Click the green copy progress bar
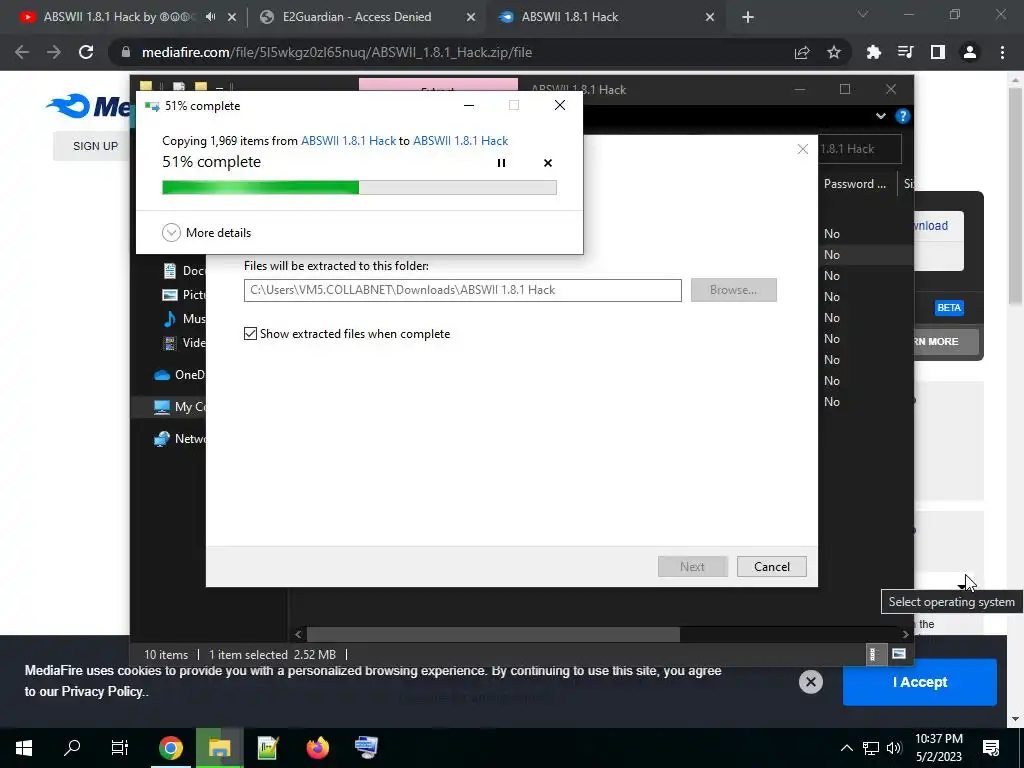Image resolution: width=1024 pixels, height=768 pixels. (x=359, y=187)
